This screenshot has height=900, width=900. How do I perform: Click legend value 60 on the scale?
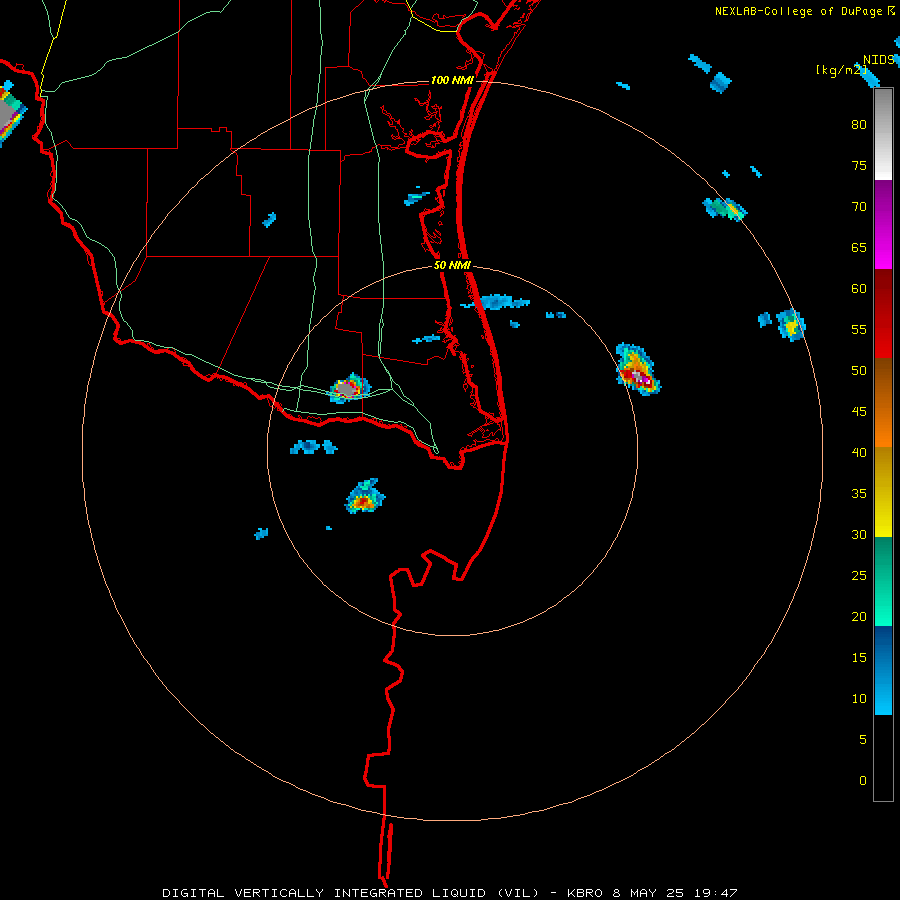[859, 289]
